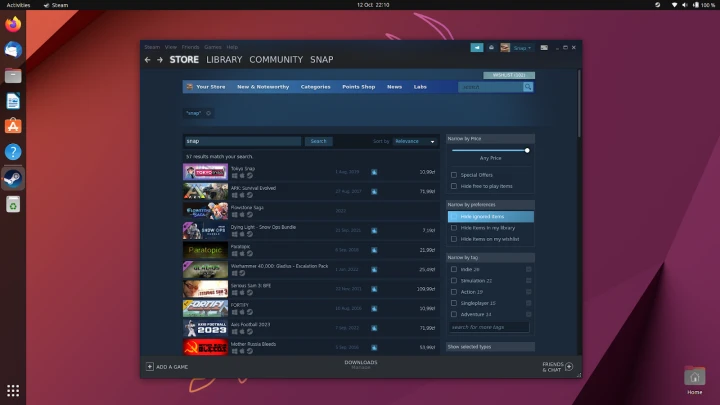Open the Snap account dropdown
720x405 pixels.
point(523,48)
